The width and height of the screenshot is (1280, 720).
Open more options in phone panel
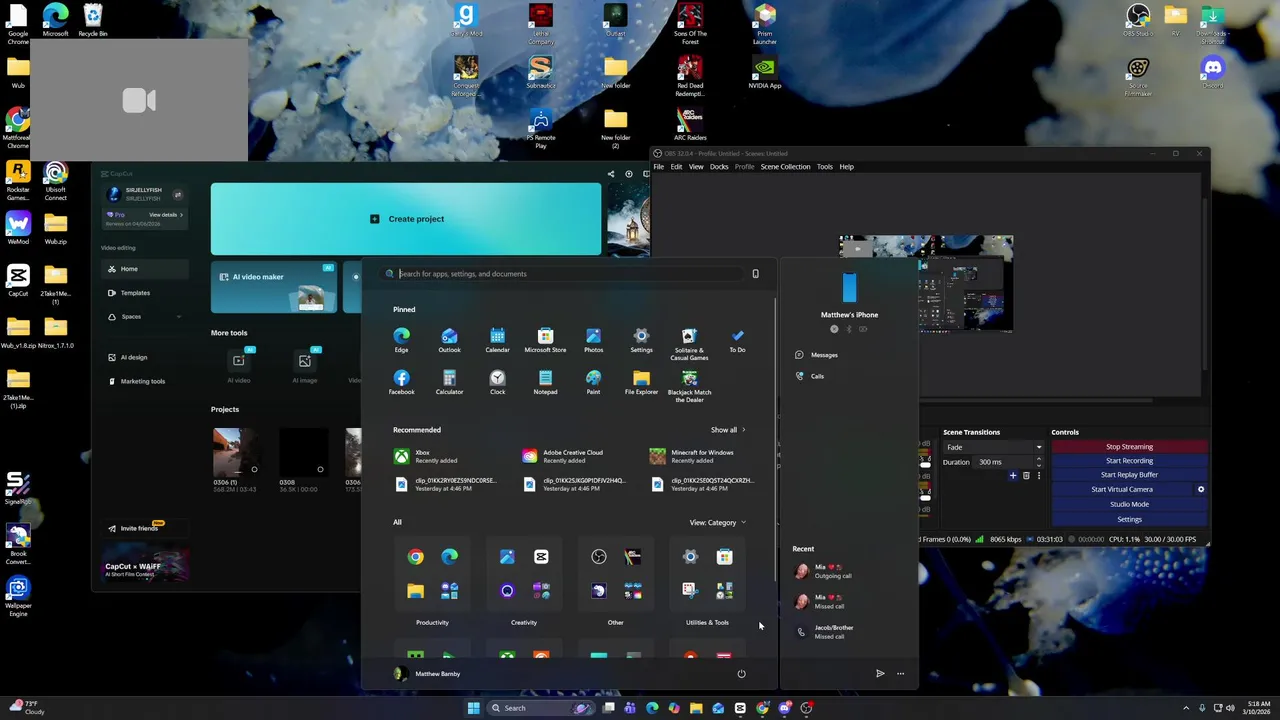click(900, 674)
